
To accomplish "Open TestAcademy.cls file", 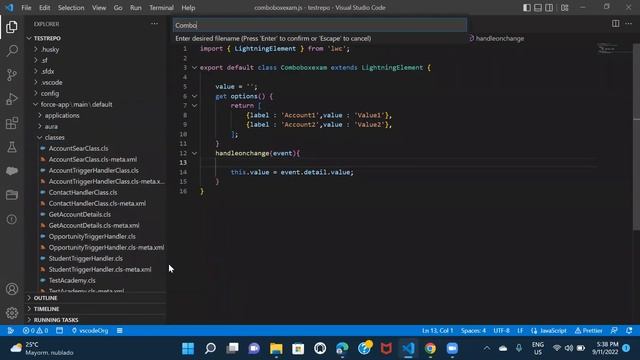I will point(72,281).
